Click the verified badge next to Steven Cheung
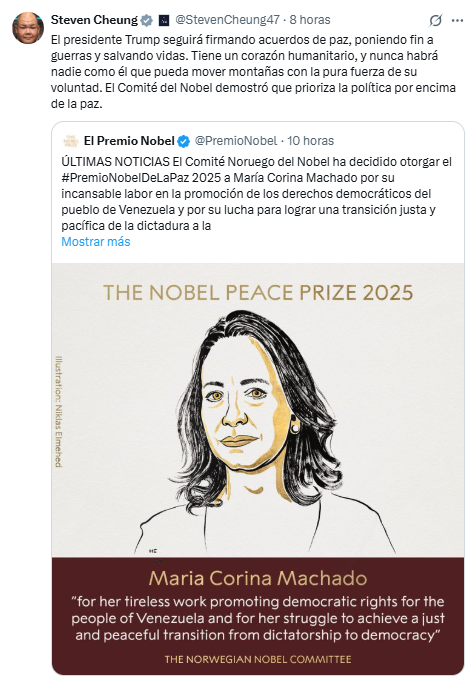 (x=147, y=20)
